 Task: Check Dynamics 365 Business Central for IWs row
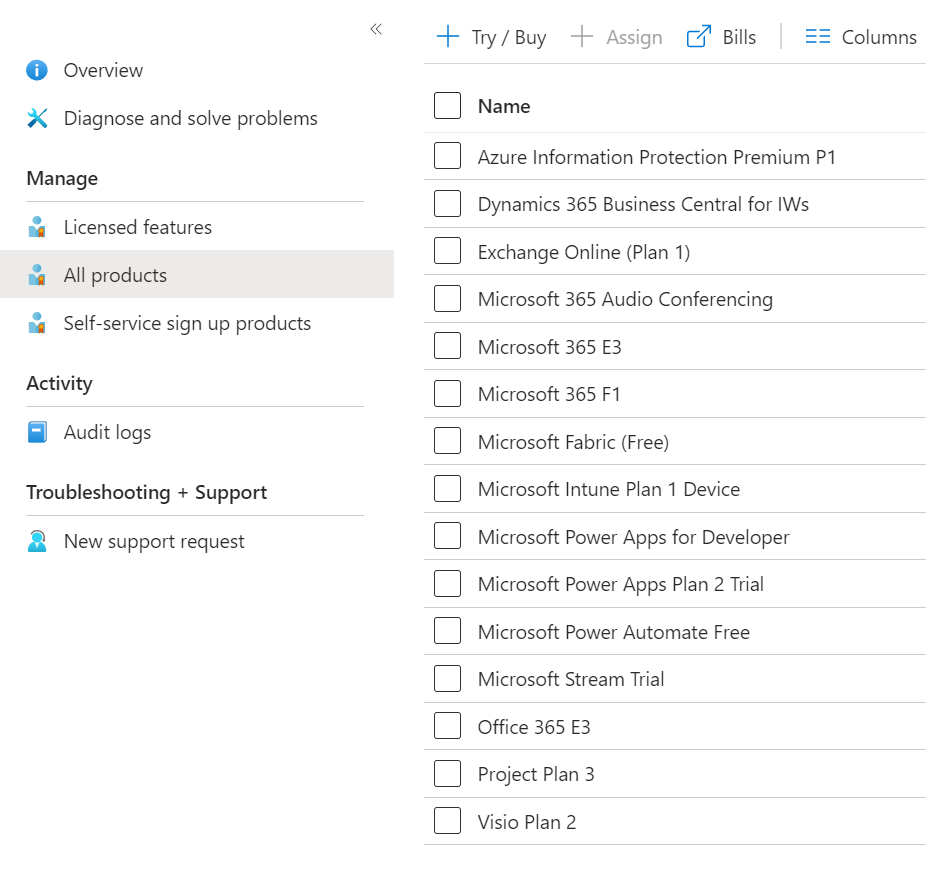pyautogui.click(x=448, y=203)
